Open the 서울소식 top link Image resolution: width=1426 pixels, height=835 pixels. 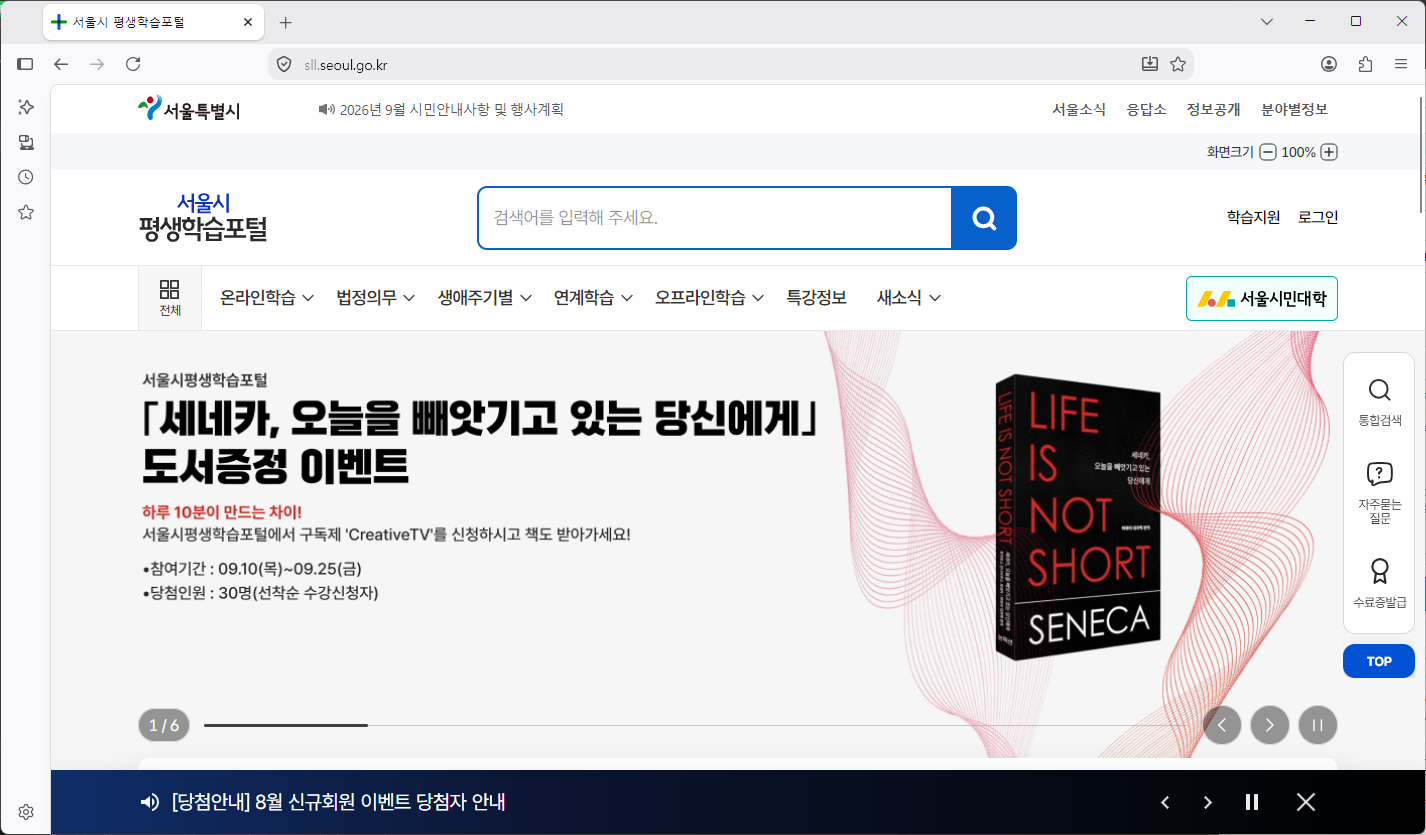(1079, 109)
